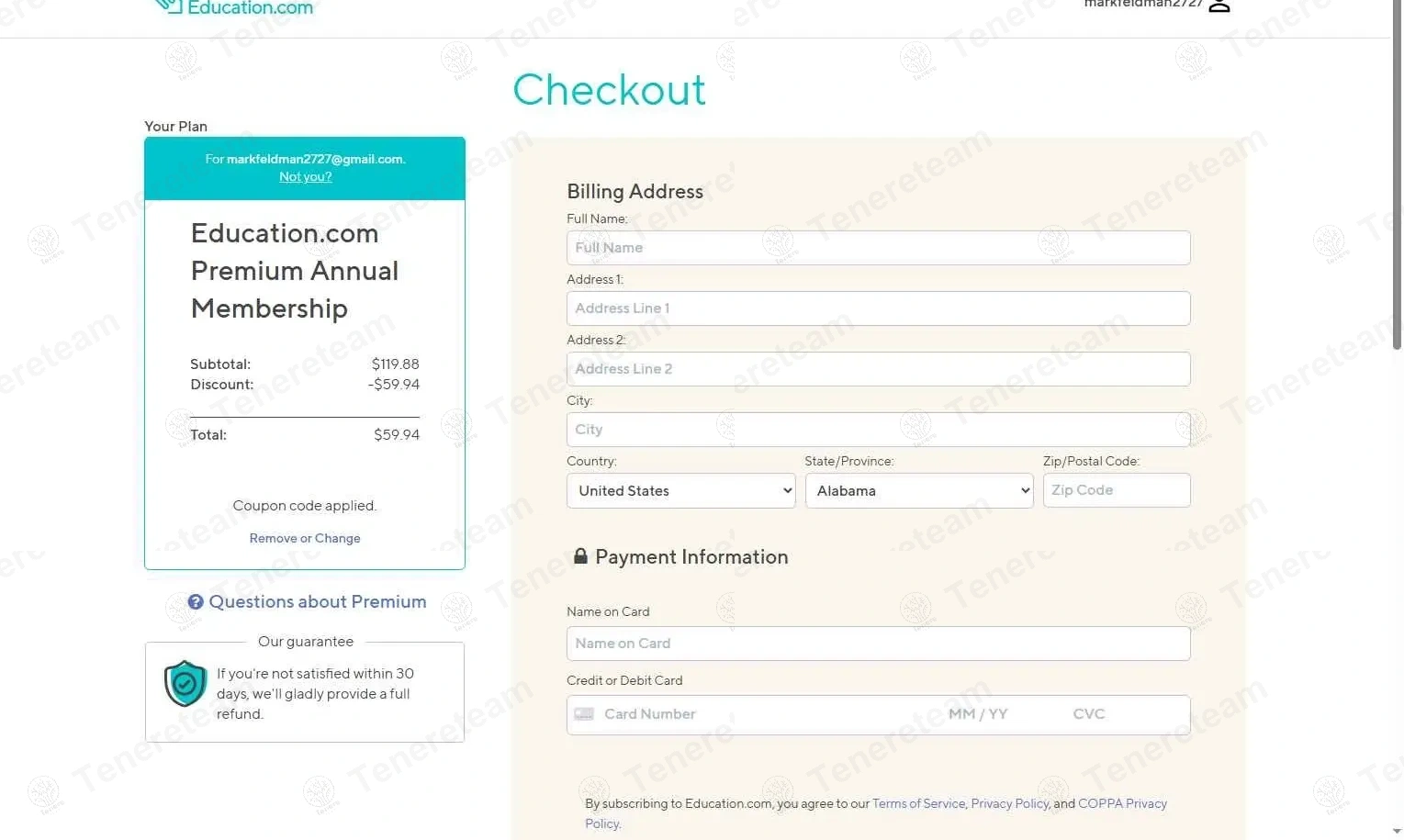Click the question mark help icon
The image size is (1404, 840).
click(x=196, y=602)
